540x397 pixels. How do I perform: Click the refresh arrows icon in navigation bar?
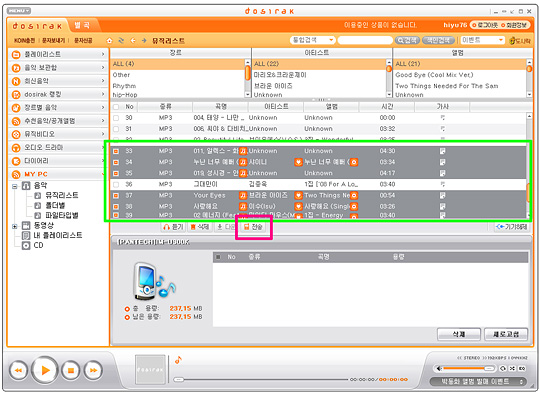(121, 41)
